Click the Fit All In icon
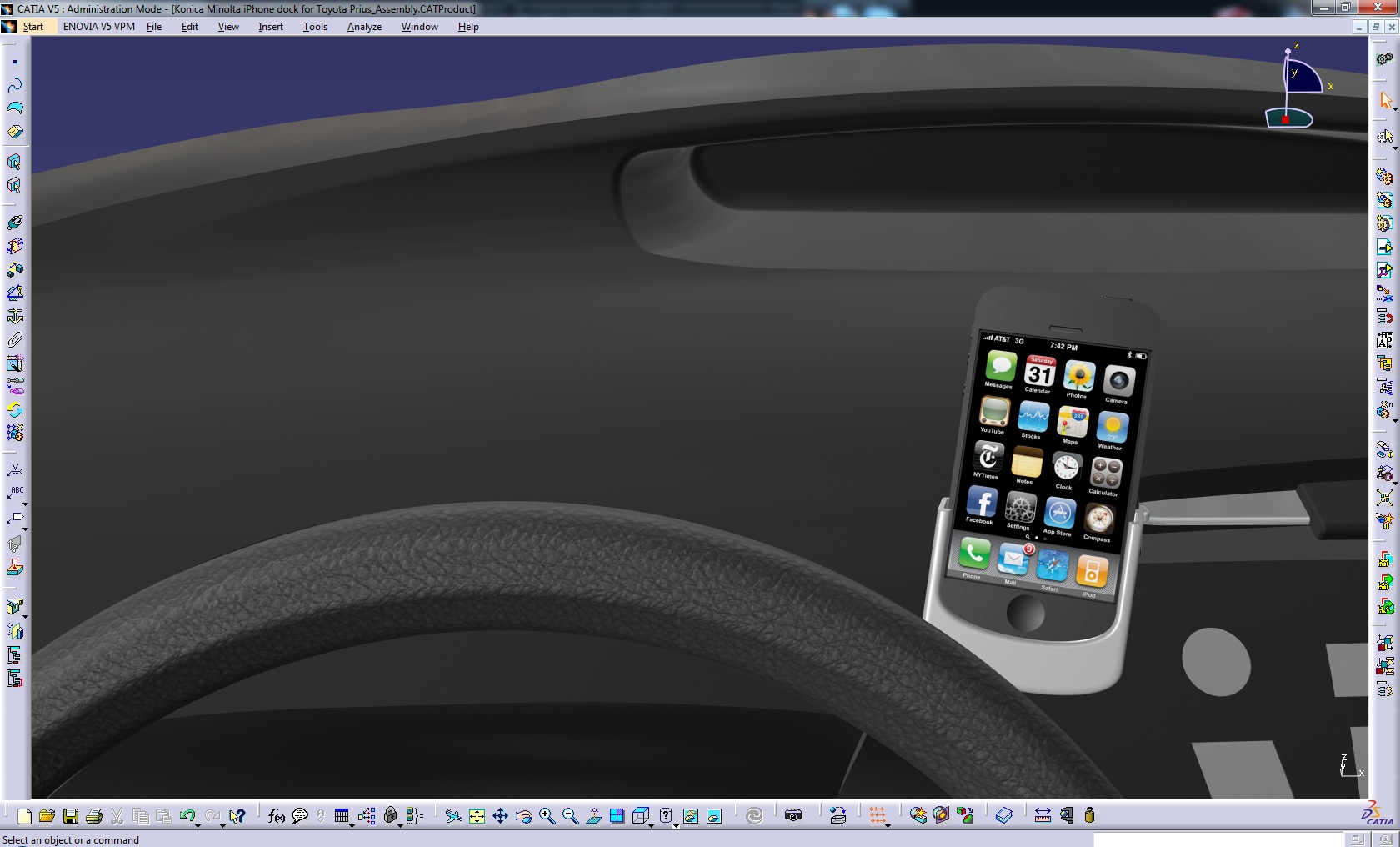The height and width of the screenshot is (847, 1400). pos(477,816)
